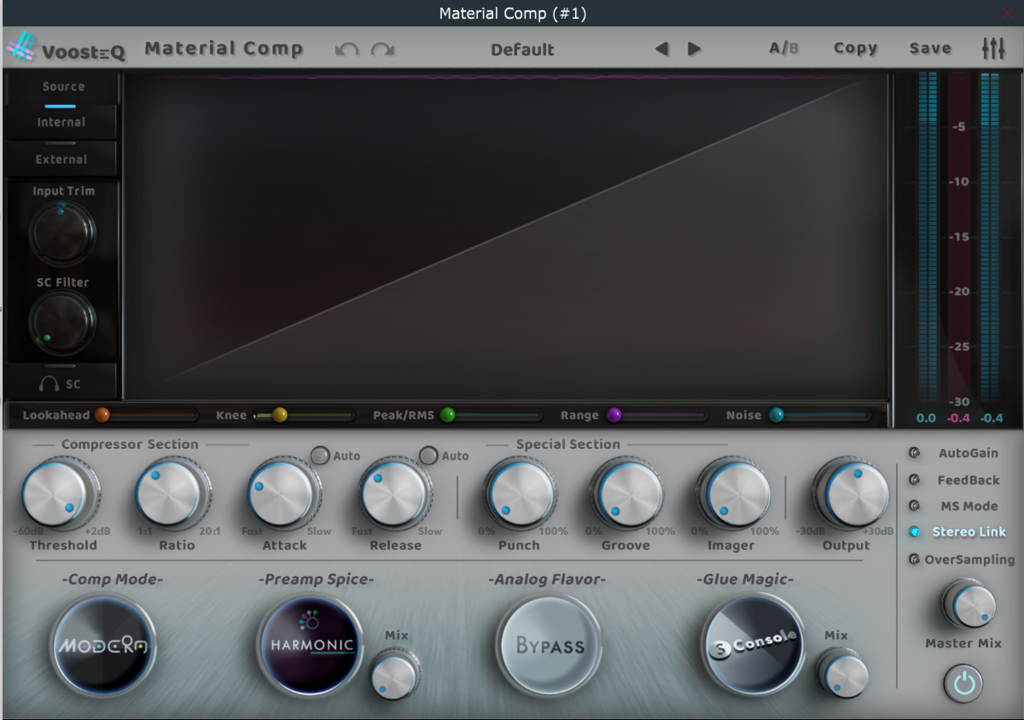This screenshot has height=720, width=1024.
Task: Click the Punch knob
Action: (x=519, y=493)
